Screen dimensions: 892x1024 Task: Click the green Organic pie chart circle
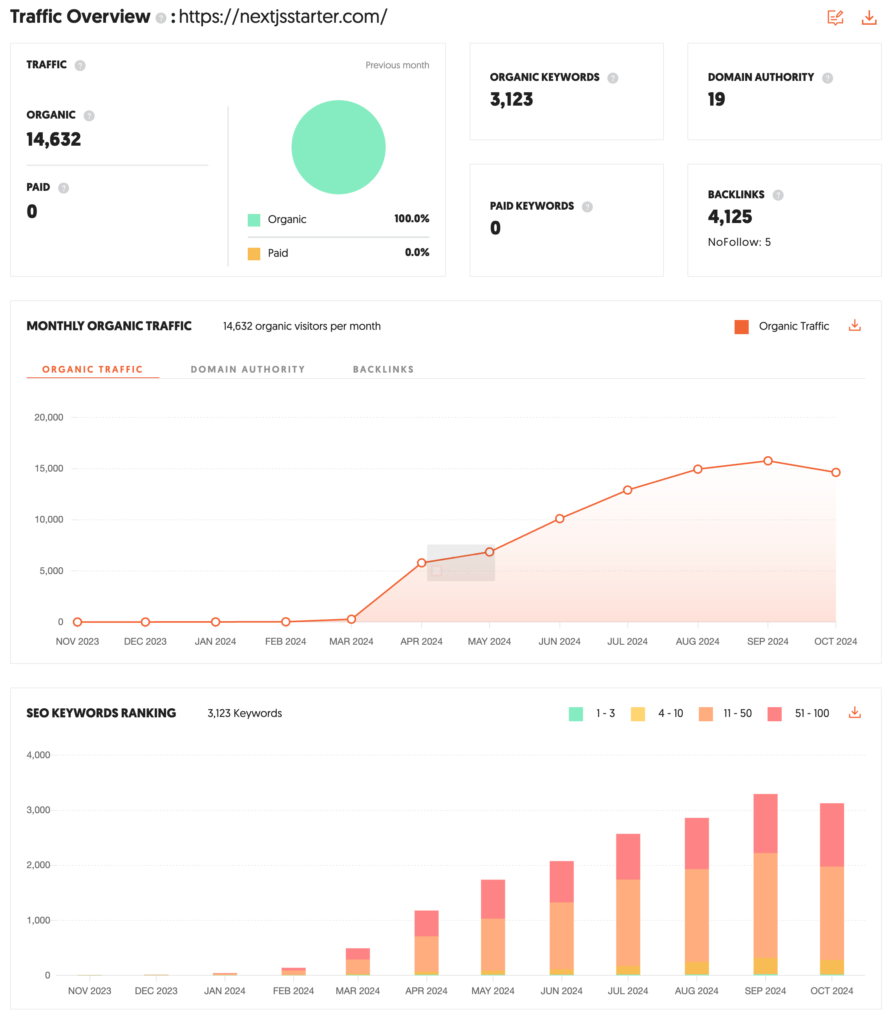[338, 147]
